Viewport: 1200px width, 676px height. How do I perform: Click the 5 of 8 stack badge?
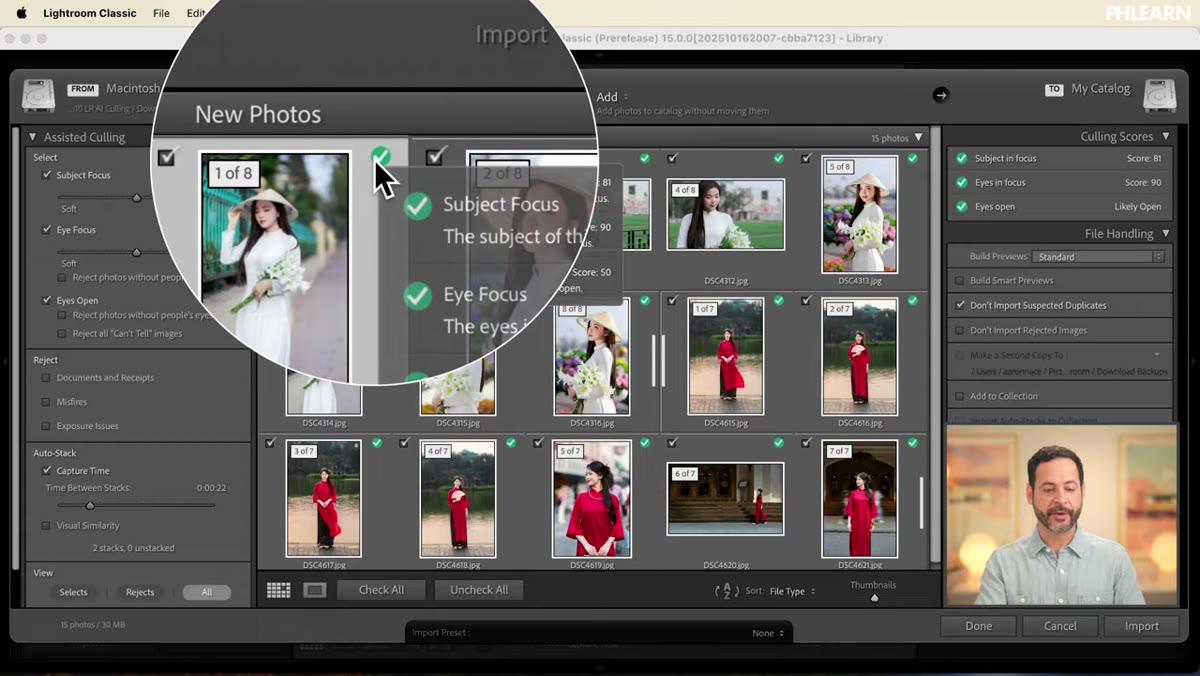839,167
